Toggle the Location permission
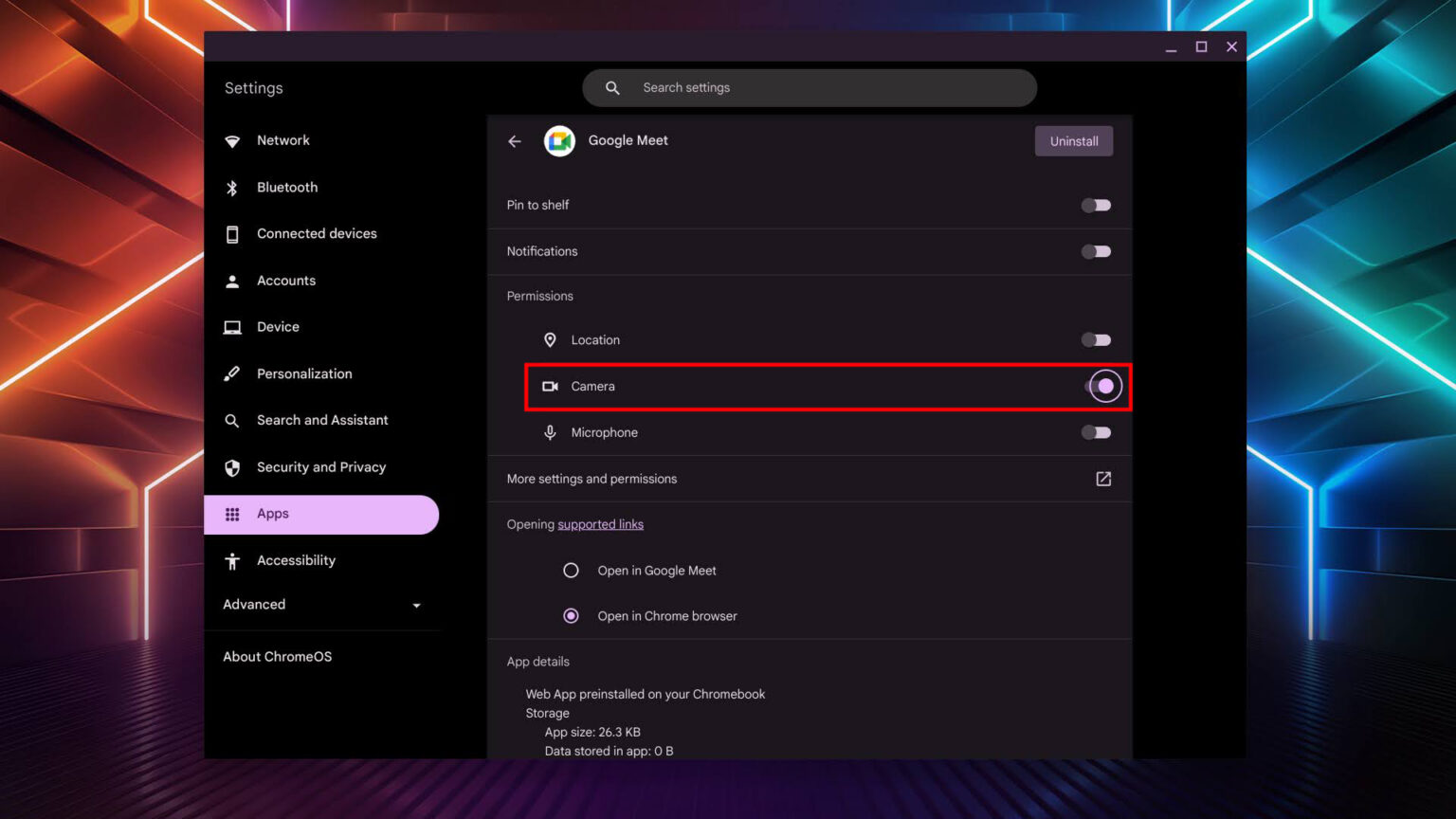Screen dimensions: 1456x819 tap(1095, 339)
